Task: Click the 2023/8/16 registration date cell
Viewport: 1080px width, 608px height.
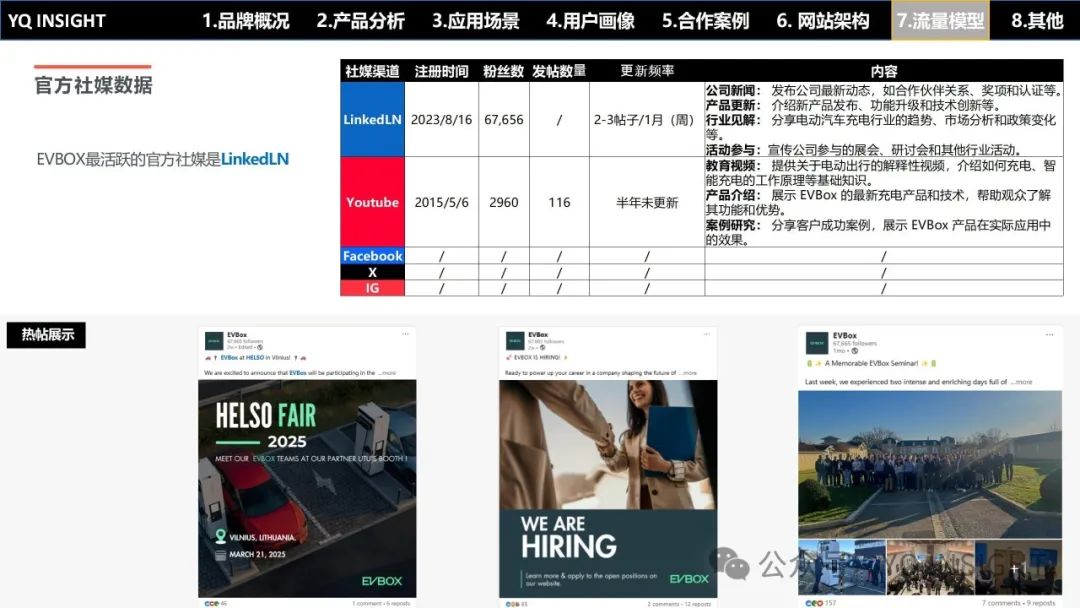Action: pos(442,119)
